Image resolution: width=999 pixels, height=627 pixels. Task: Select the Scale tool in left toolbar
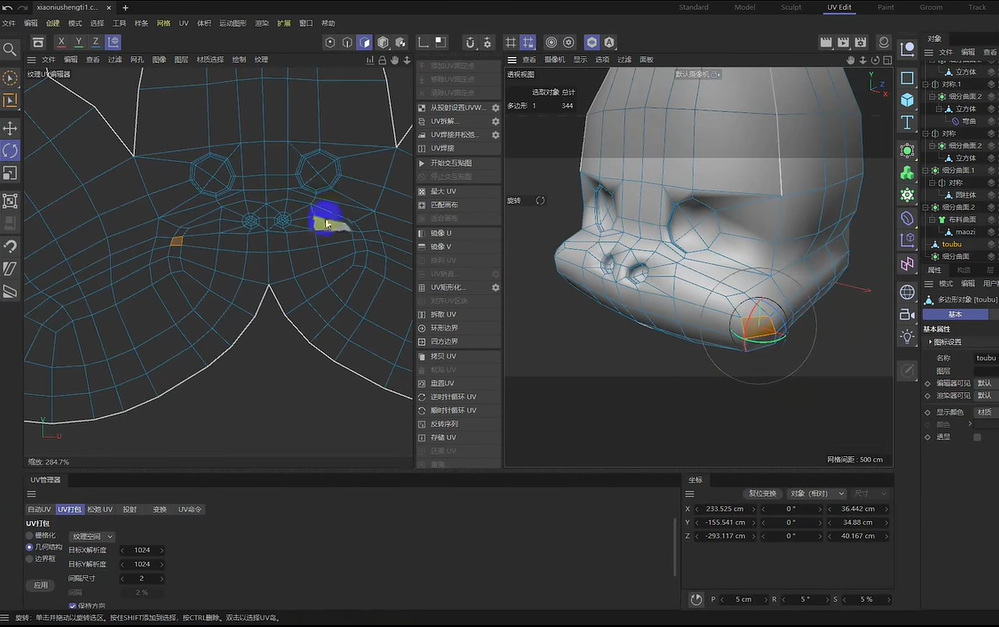coord(10,173)
